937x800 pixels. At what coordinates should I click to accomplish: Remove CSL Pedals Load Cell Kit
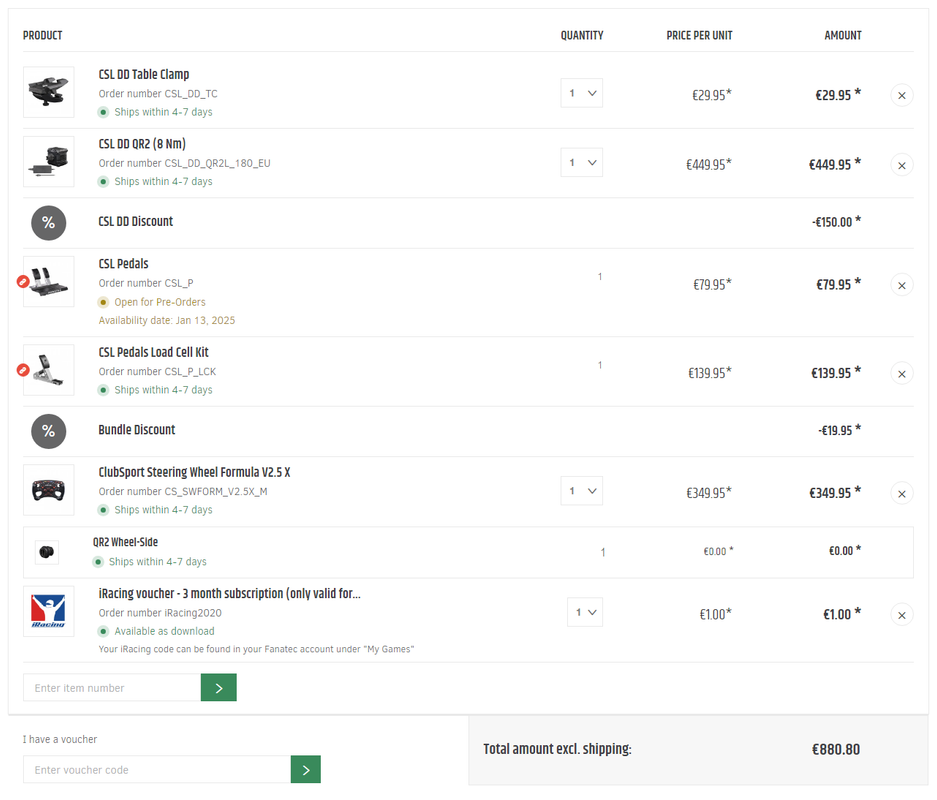click(901, 374)
